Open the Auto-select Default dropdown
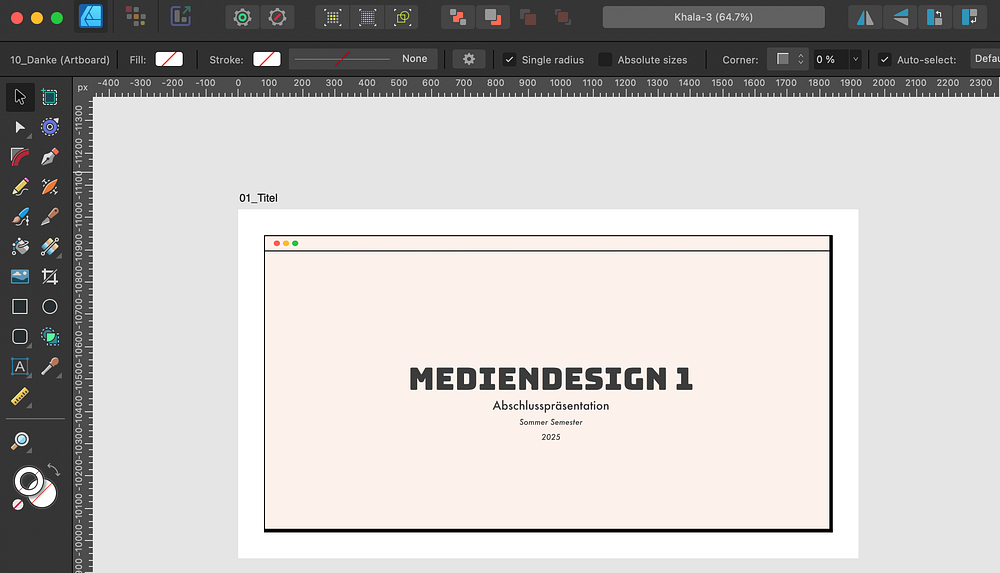This screenshot has height=573, width=1000. 985,59
